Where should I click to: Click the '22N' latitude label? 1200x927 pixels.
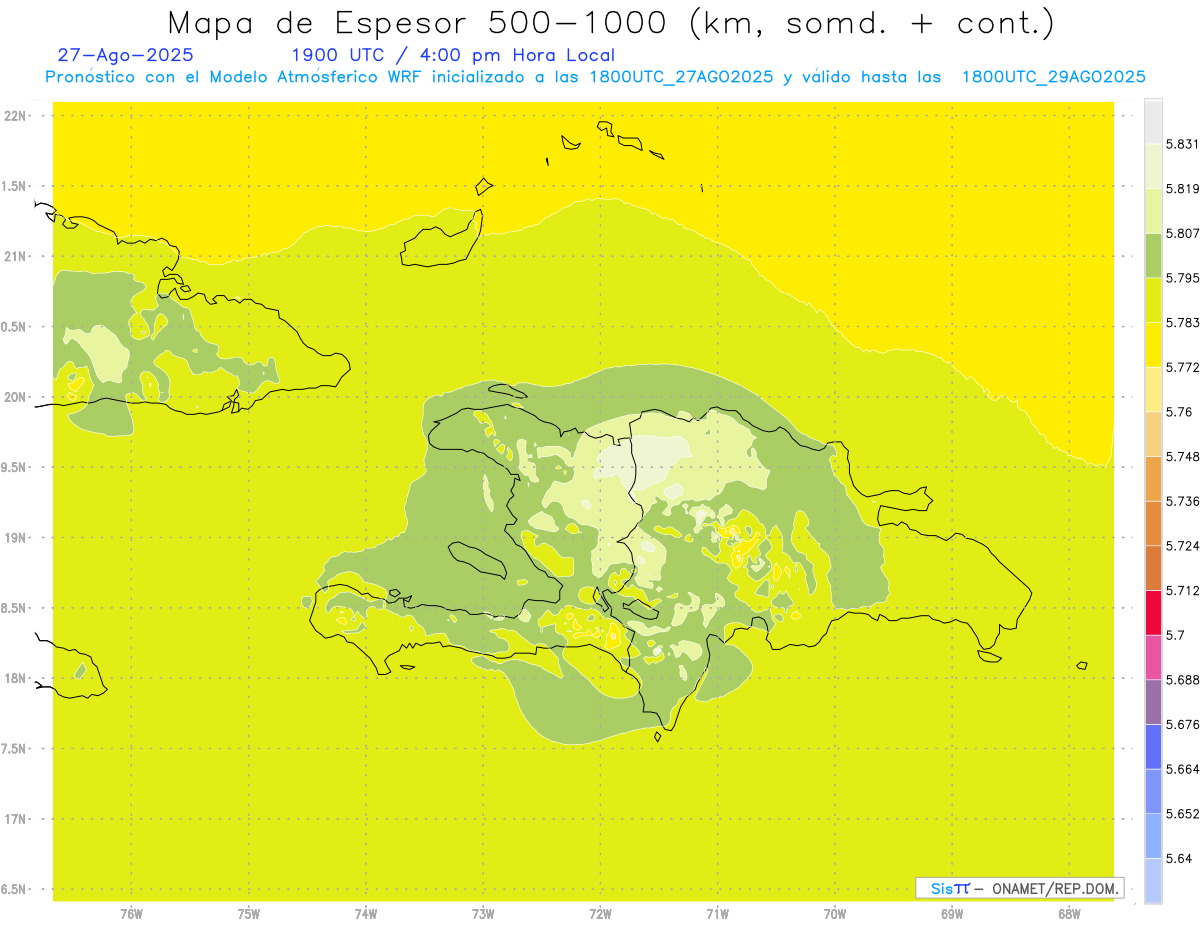point(16,116)
